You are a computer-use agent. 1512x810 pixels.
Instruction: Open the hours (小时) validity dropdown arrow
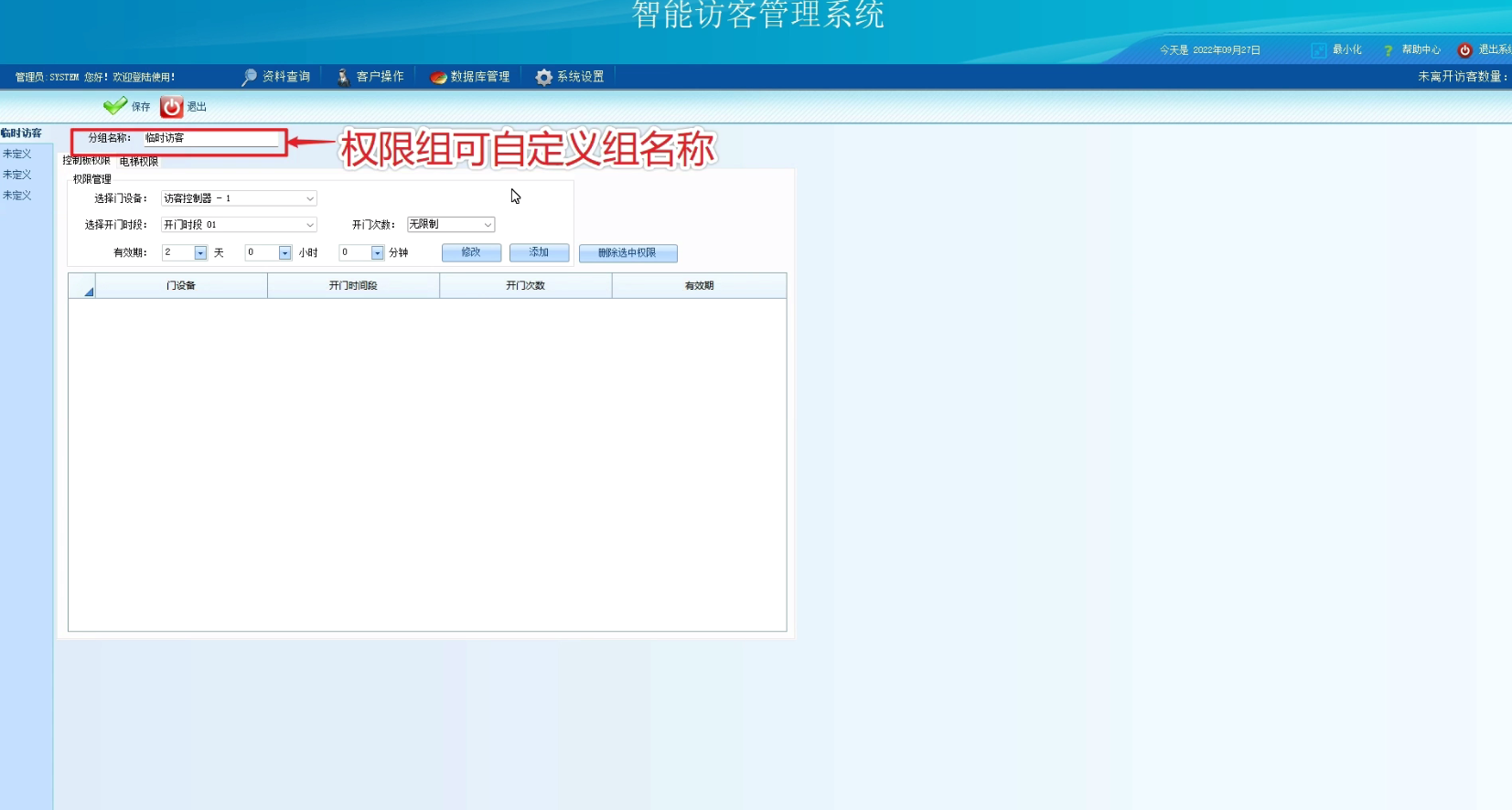[x=284, y=253]
